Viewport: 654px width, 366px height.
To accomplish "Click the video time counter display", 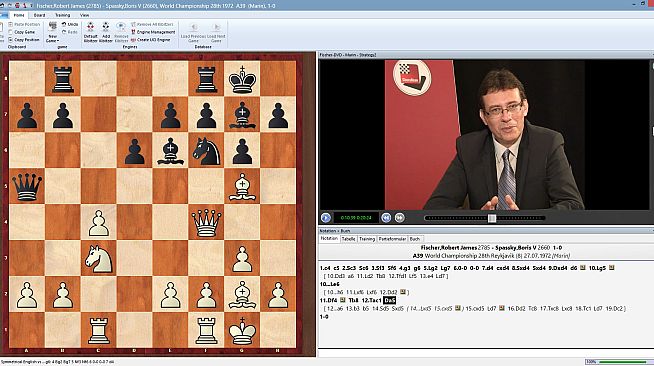I will point(356,218).
